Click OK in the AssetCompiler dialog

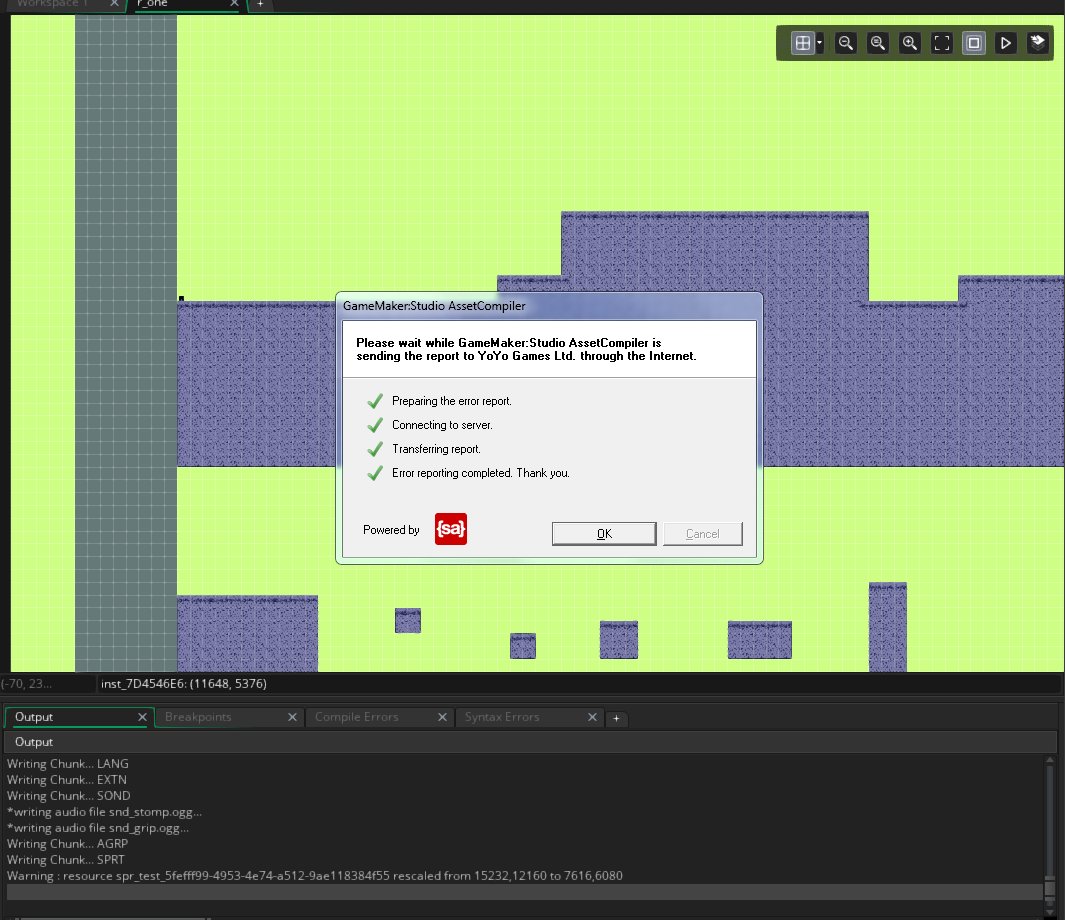[604, 534]
